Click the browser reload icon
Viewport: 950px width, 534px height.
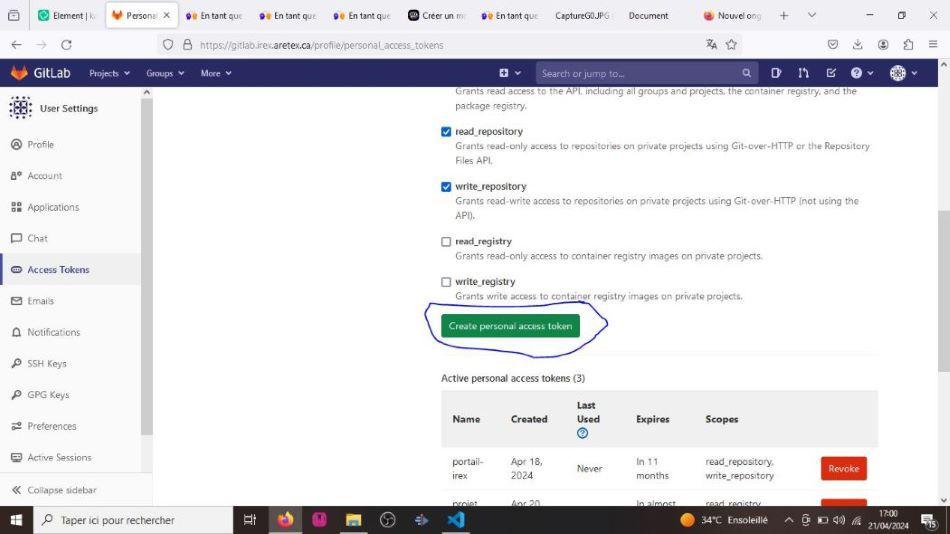pos(66,44)
